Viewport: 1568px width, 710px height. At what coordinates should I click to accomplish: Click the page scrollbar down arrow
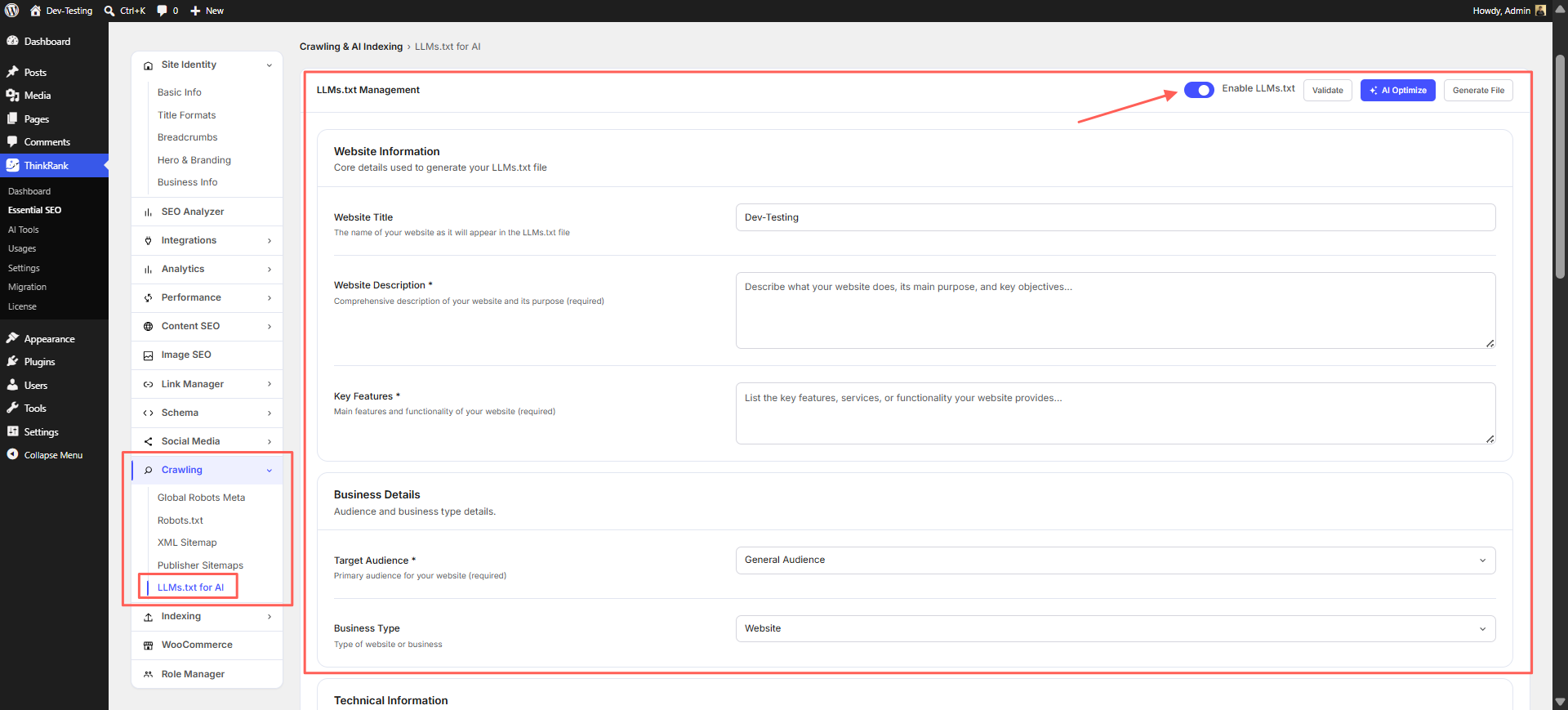1561,702
